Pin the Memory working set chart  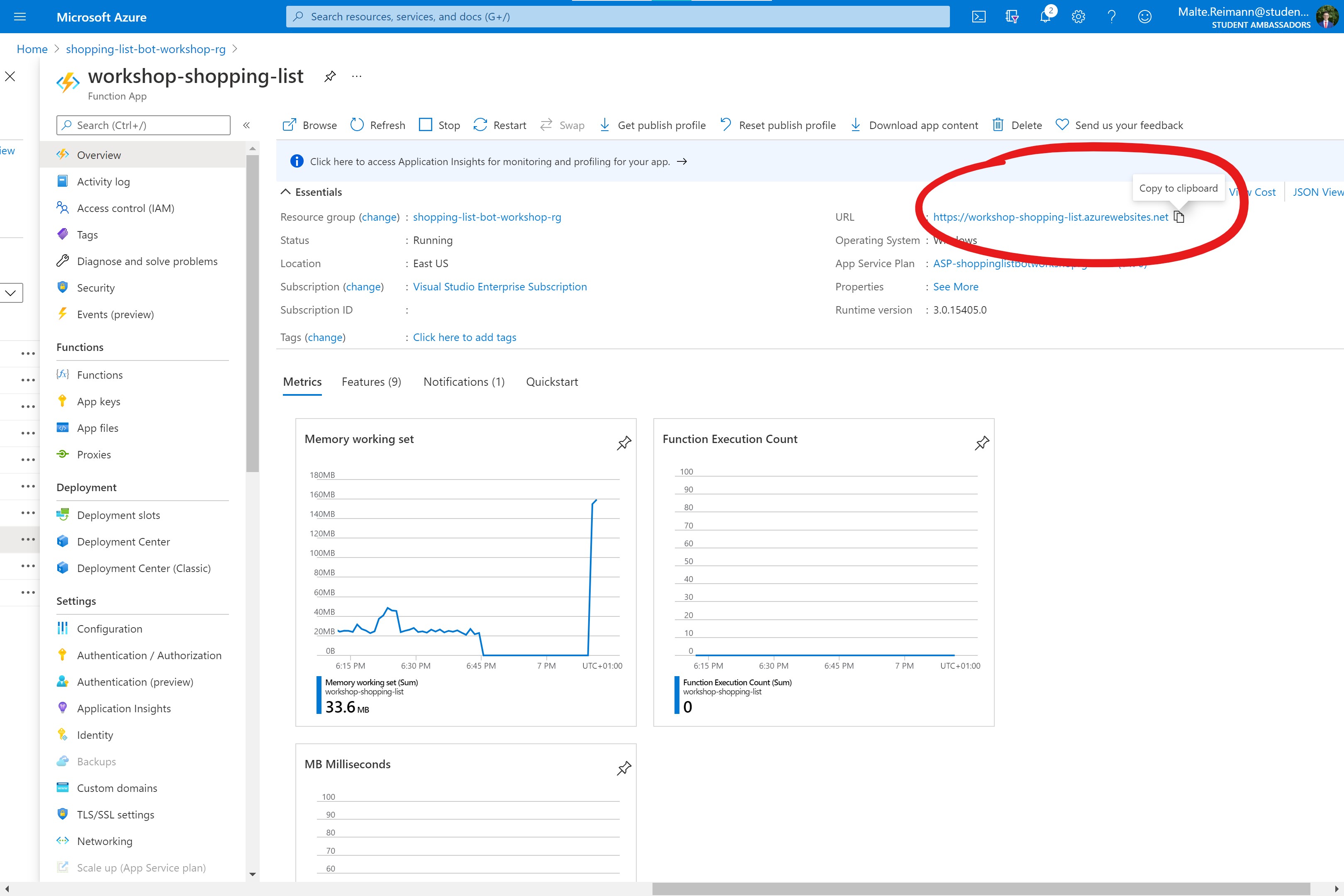[x=624, y=443]
